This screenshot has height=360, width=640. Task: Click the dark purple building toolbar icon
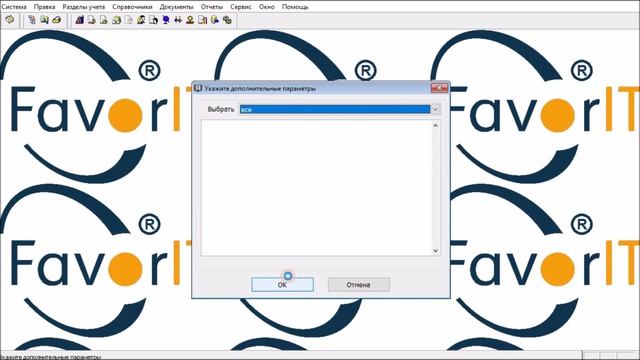pyautogui.click(x=80, y=20)
